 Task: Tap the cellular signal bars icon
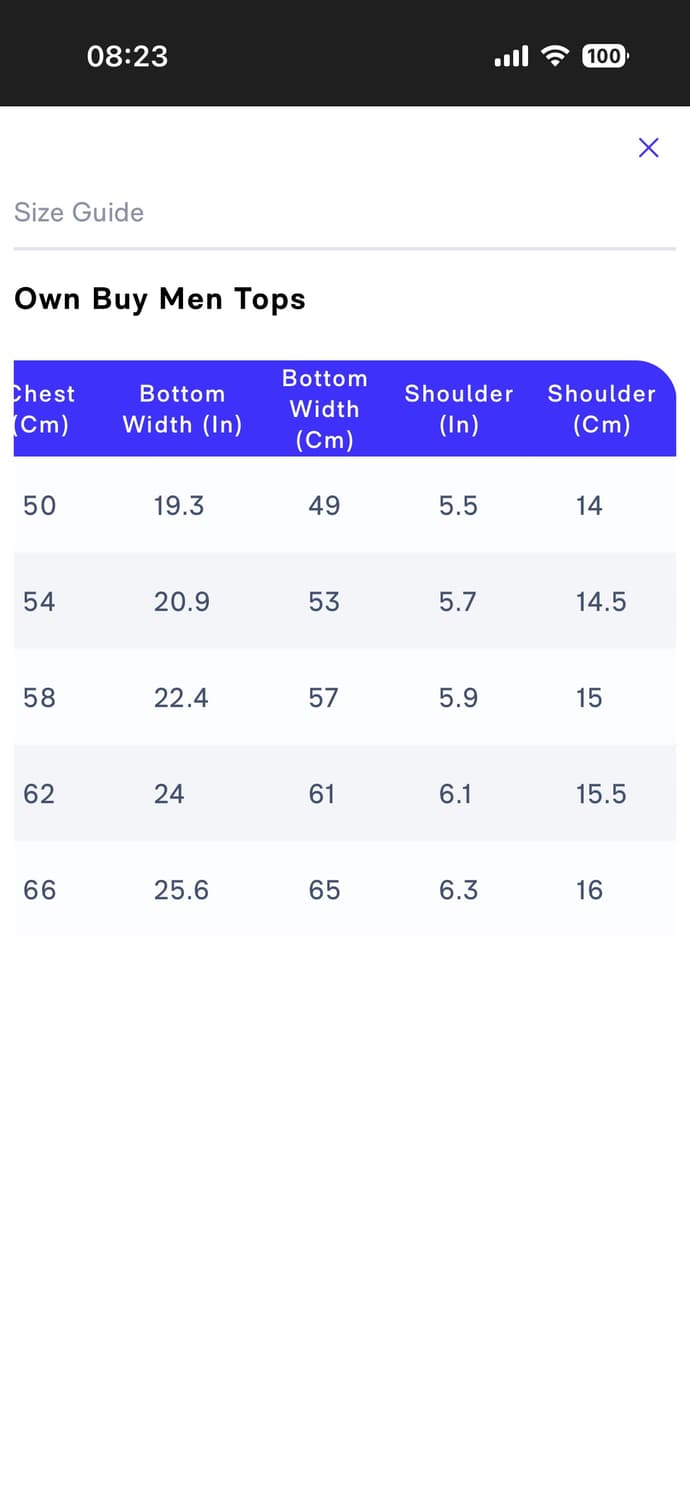click(x=511, y=57)
